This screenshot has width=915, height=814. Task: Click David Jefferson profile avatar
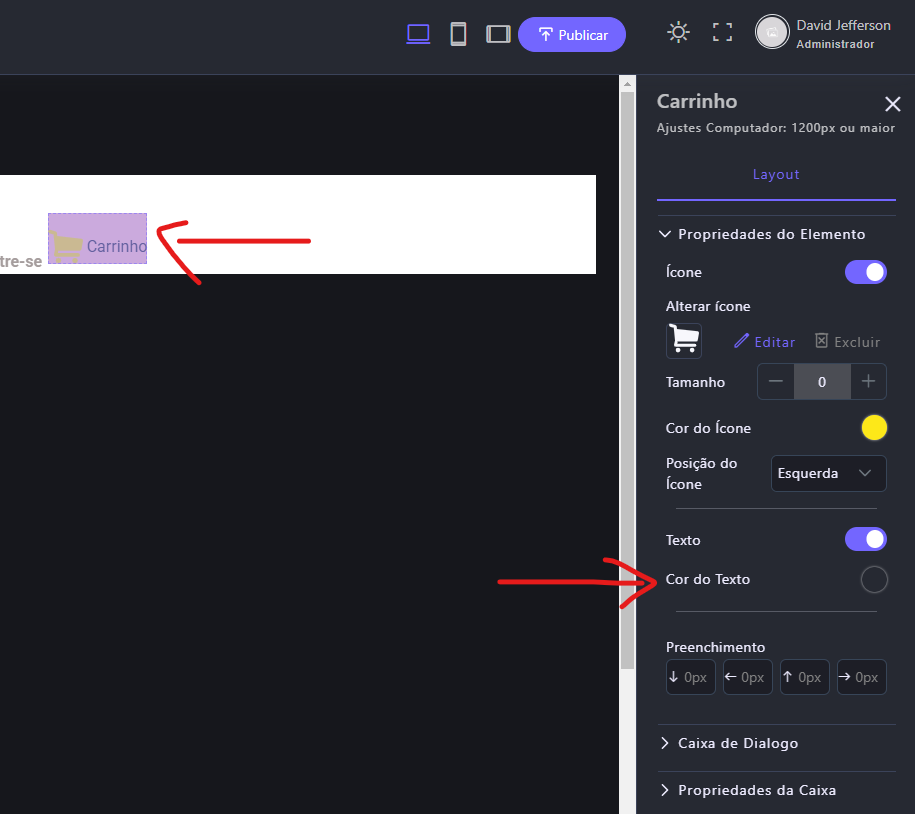pos(772,32)
